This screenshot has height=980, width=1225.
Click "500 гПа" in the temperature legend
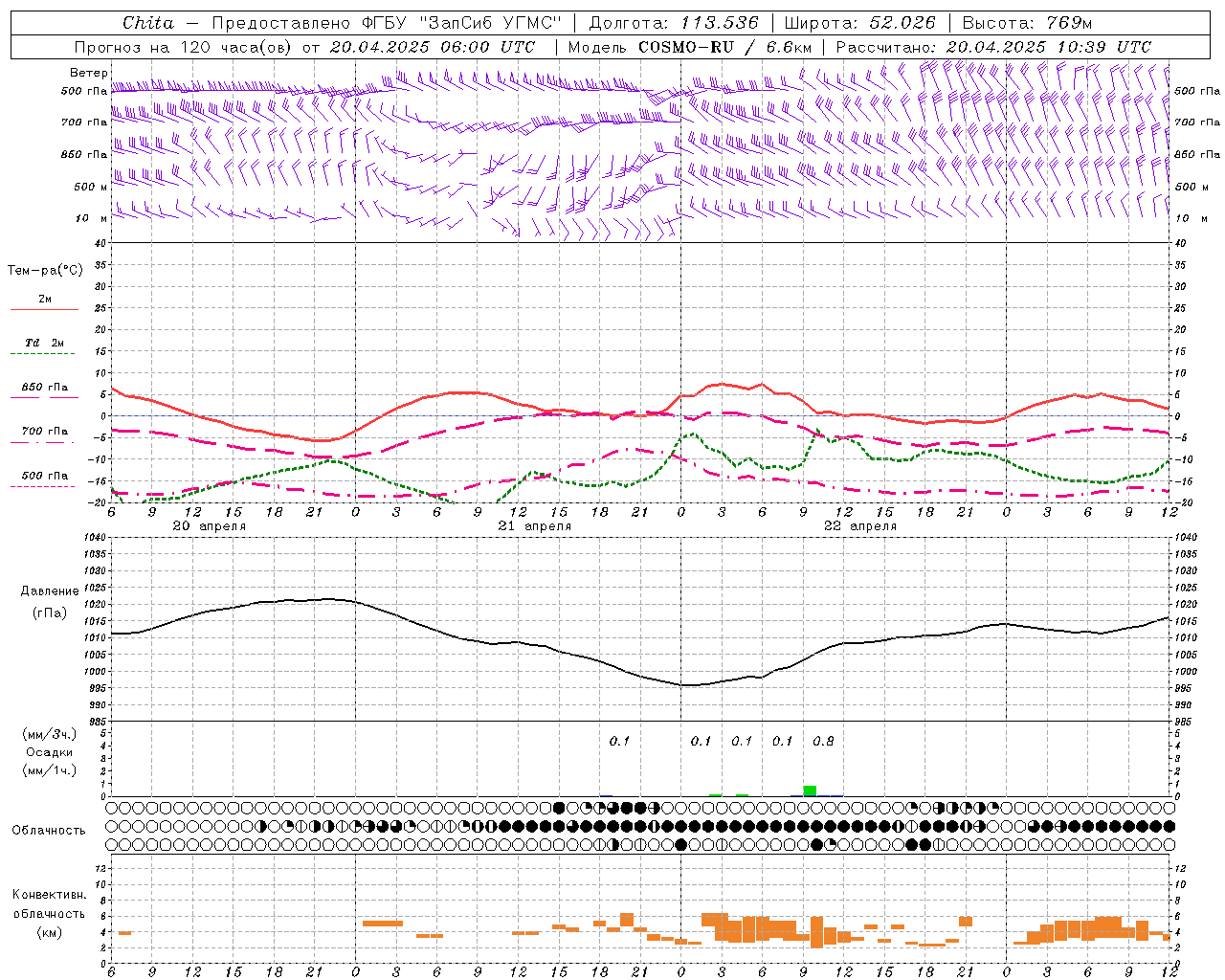[x=45, y=476]
